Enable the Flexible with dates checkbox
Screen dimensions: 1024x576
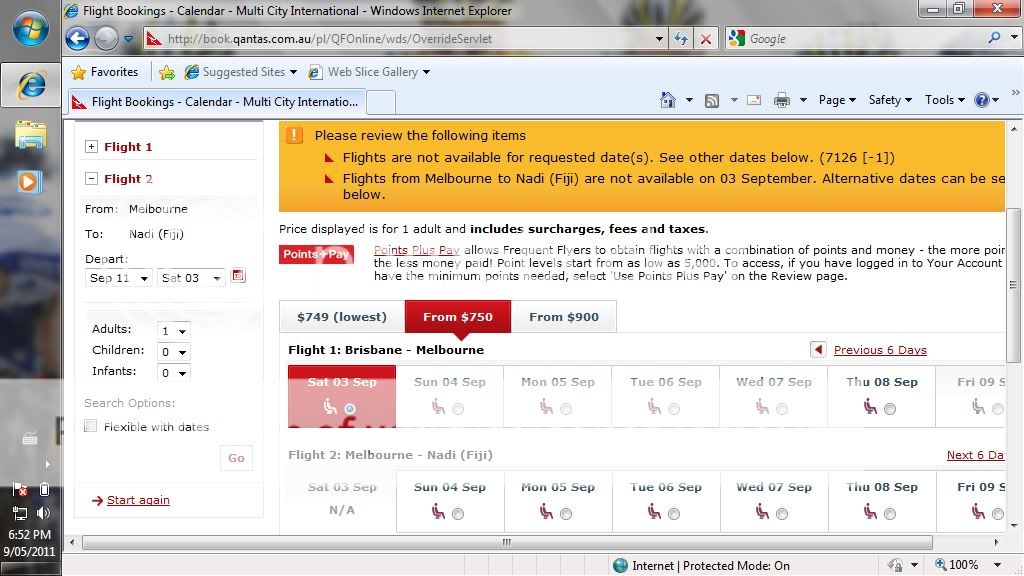(x=91, y=426)
